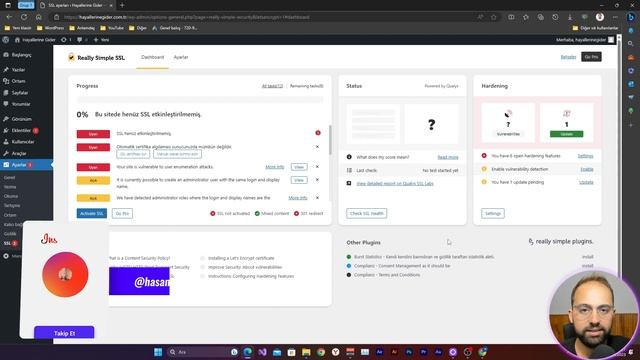
Task: Open the Başlangıç dashboard menu item
Action: 21,55
